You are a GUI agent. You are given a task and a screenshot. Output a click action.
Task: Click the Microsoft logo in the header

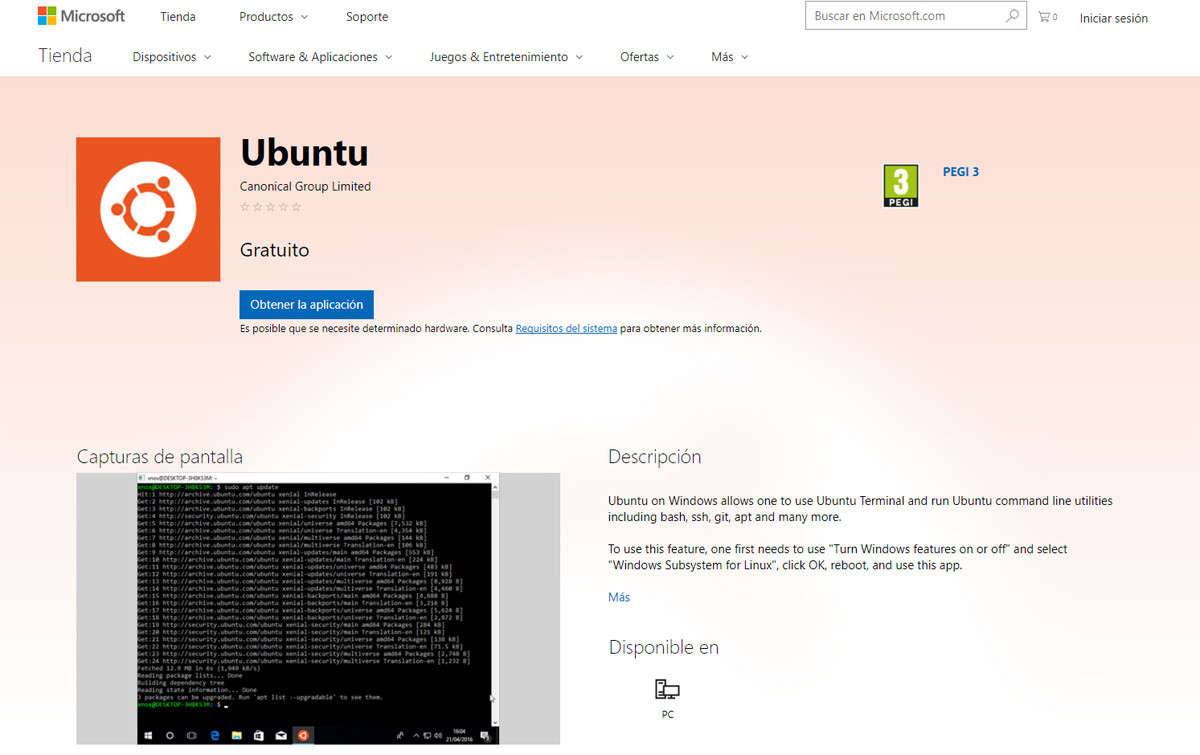pos(80,15)
